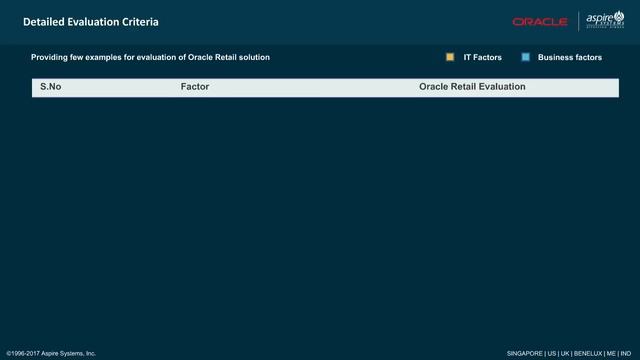Click the 'SINGAPORE | US | UK' locations footer
640x360 pixels.
point(569,353)
